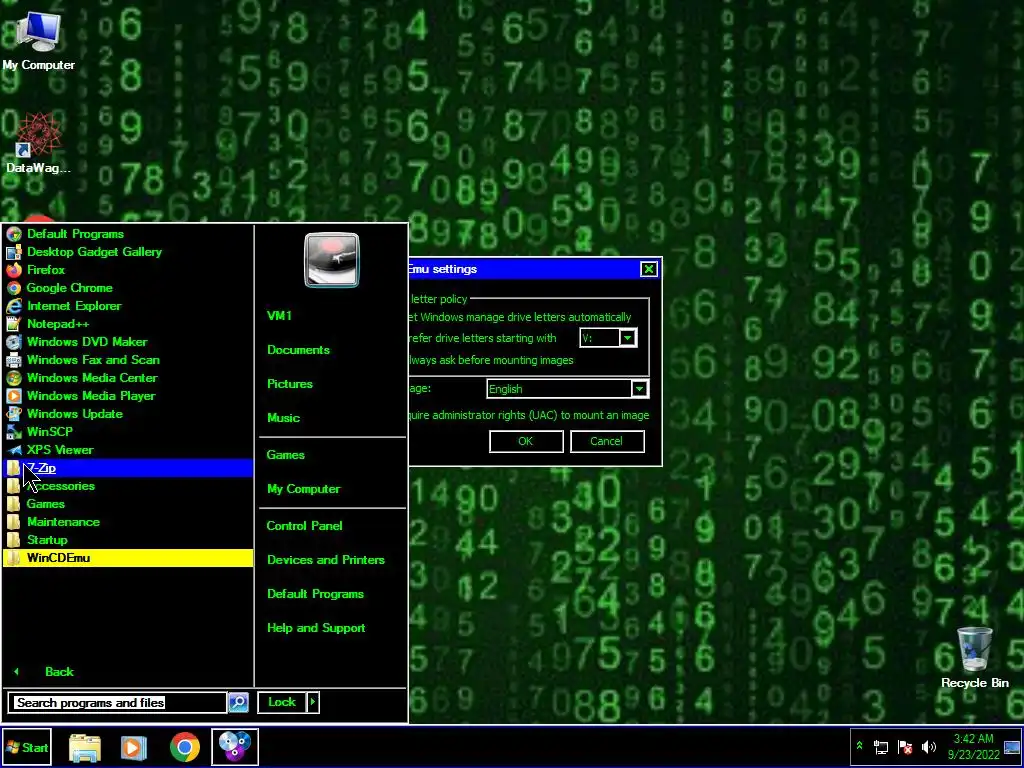This screenshot has width=1024, height=768.
Task: Open Pictures from the Start menu
Action: [x=290, y=384]
